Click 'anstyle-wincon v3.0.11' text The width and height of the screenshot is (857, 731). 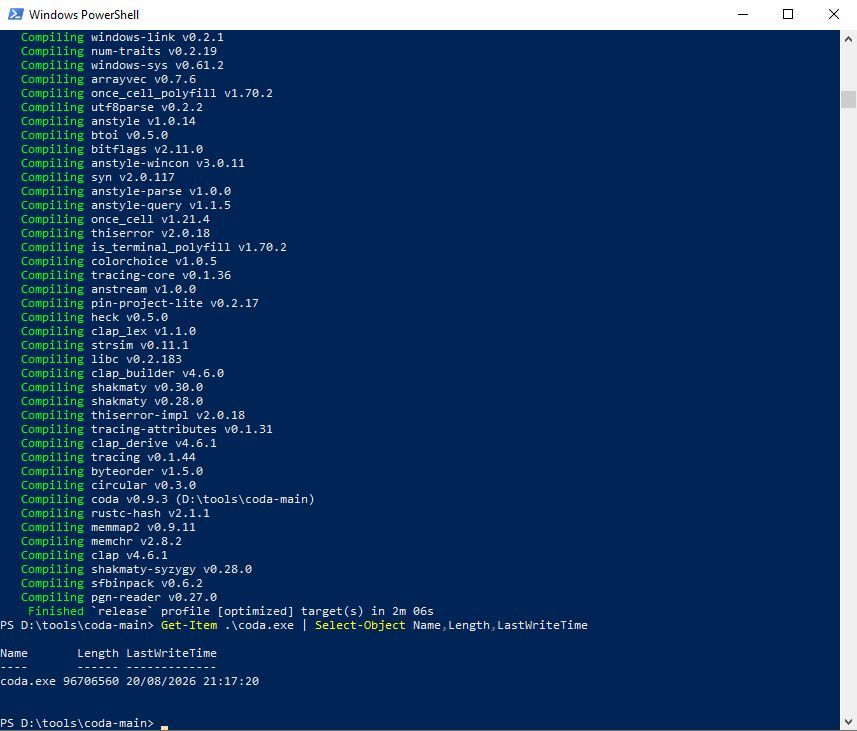click(x=168, y=163)
